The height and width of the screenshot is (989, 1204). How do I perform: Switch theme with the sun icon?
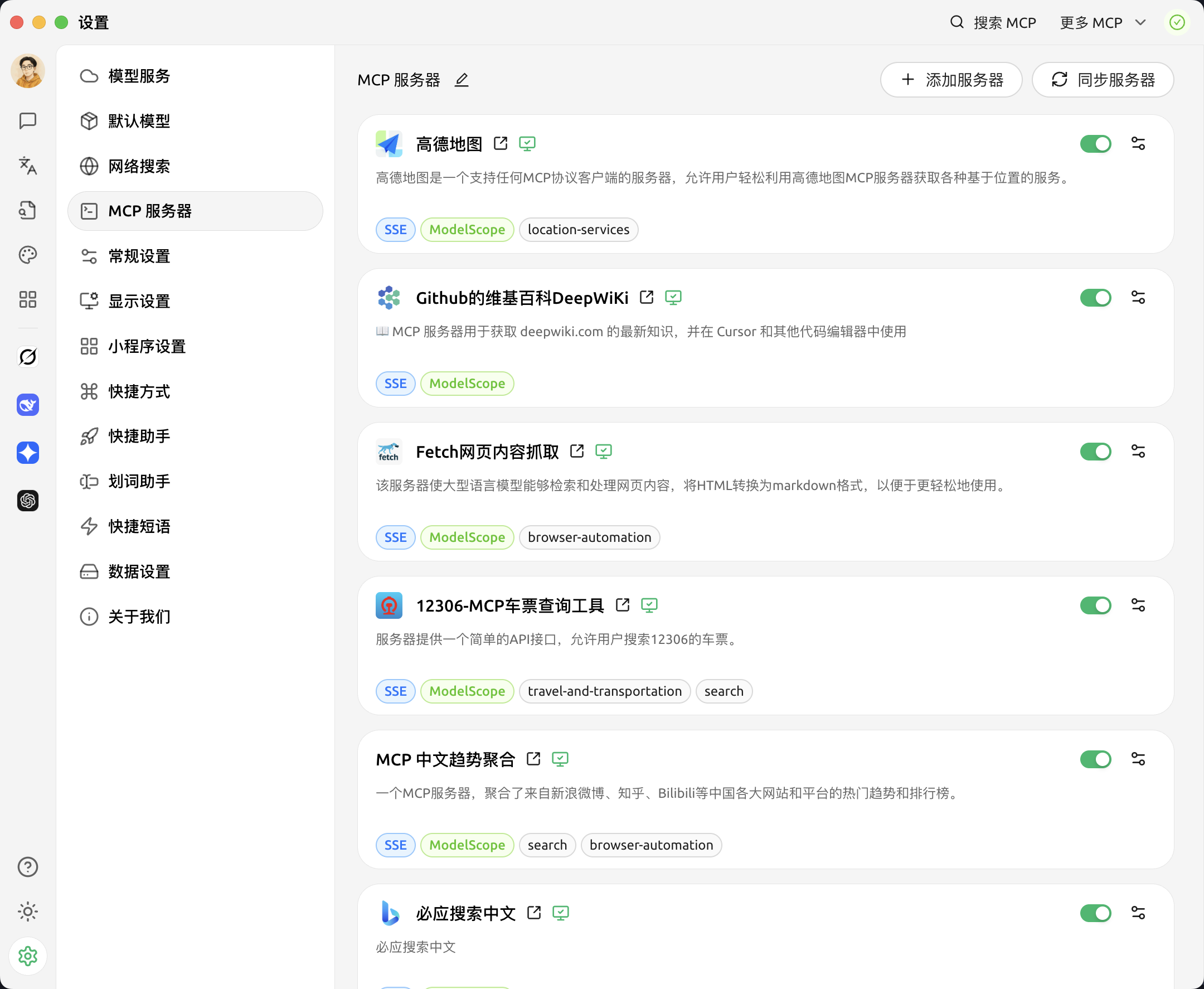(x=27, y=912)
